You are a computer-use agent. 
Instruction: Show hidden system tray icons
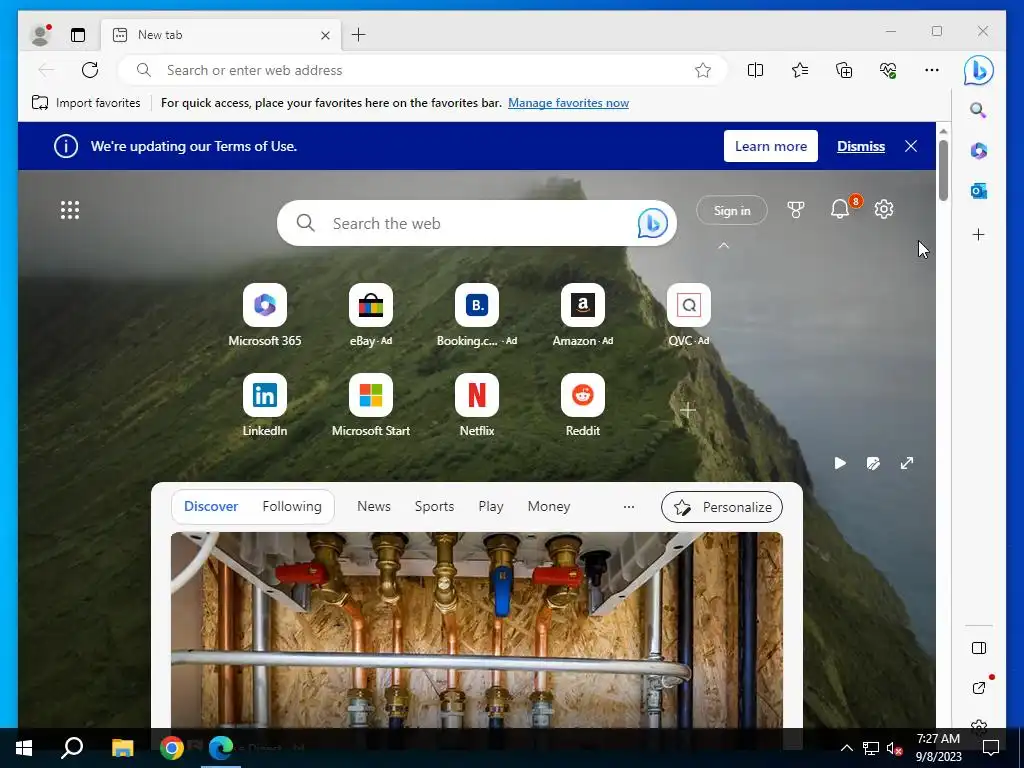click(846, 748)
